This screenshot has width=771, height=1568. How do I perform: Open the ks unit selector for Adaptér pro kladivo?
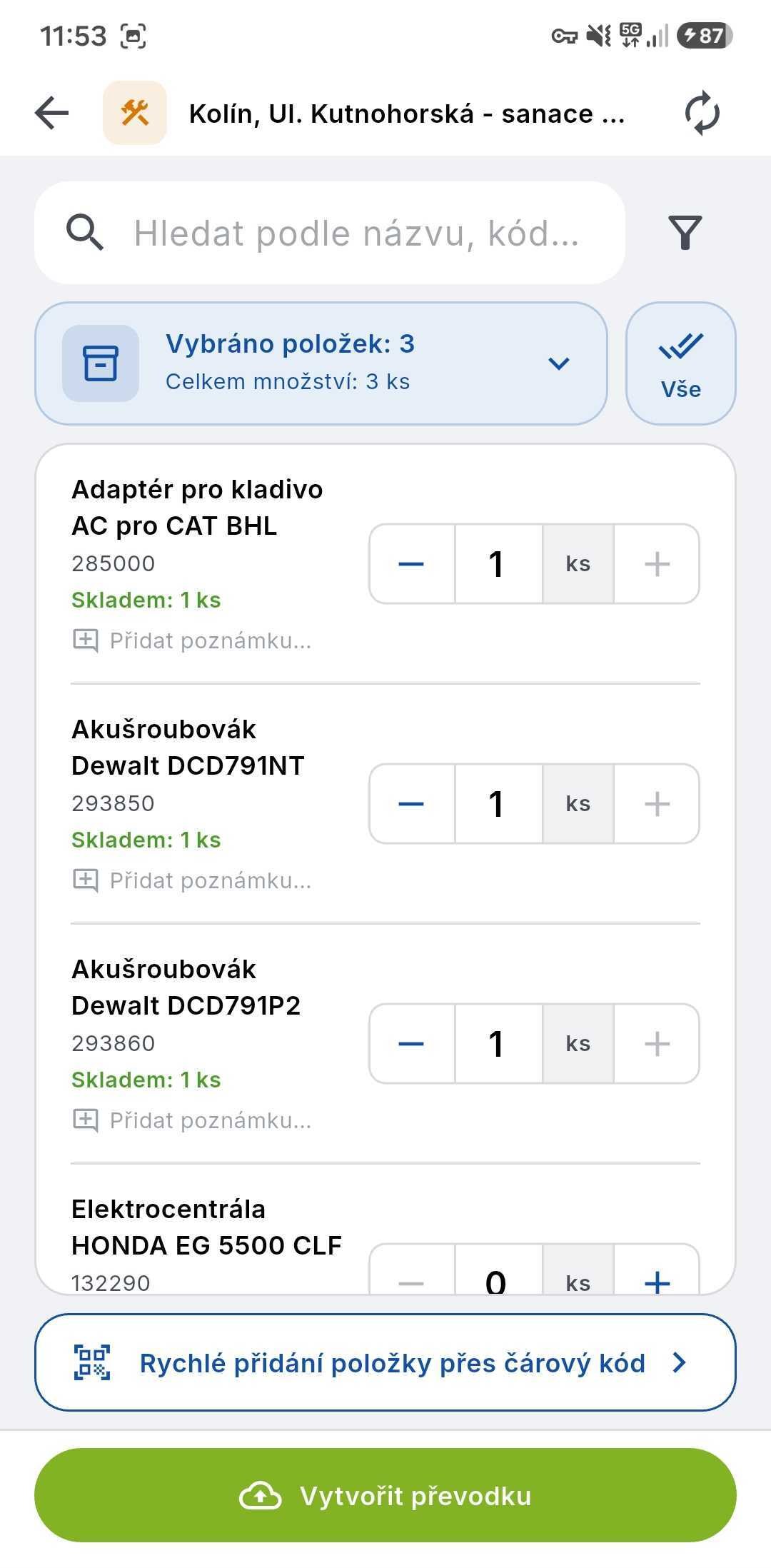[578, 564]
